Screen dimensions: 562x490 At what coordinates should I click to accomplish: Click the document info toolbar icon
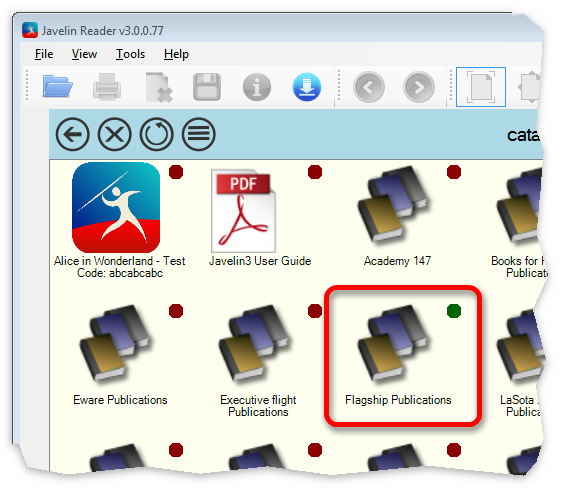[x=257, y=87]
